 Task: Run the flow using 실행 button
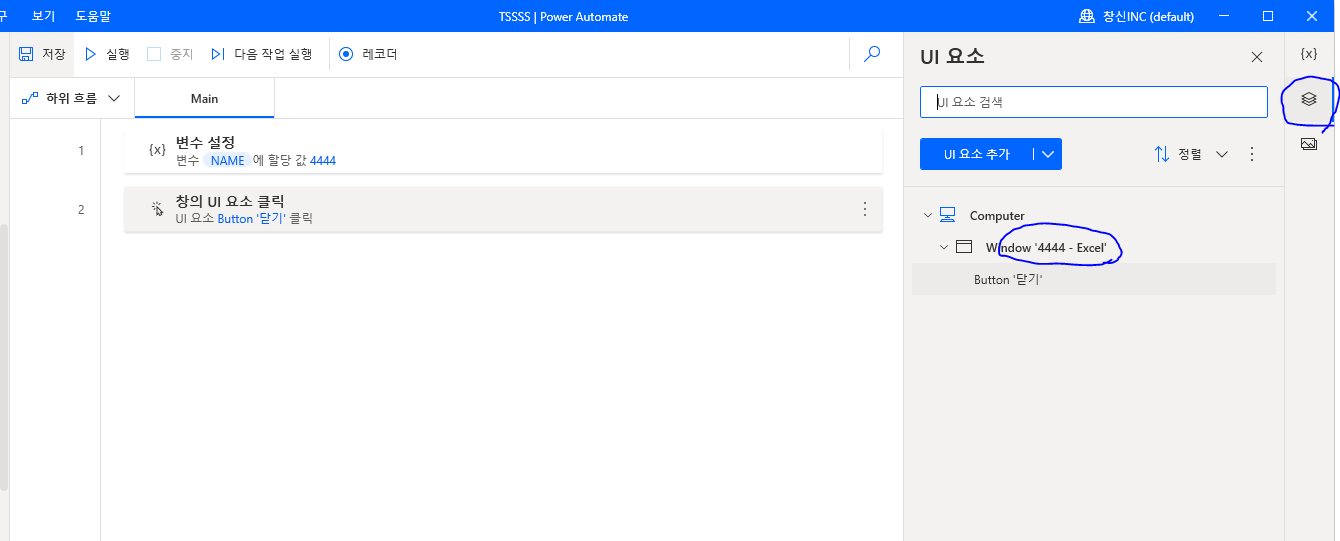107,54
